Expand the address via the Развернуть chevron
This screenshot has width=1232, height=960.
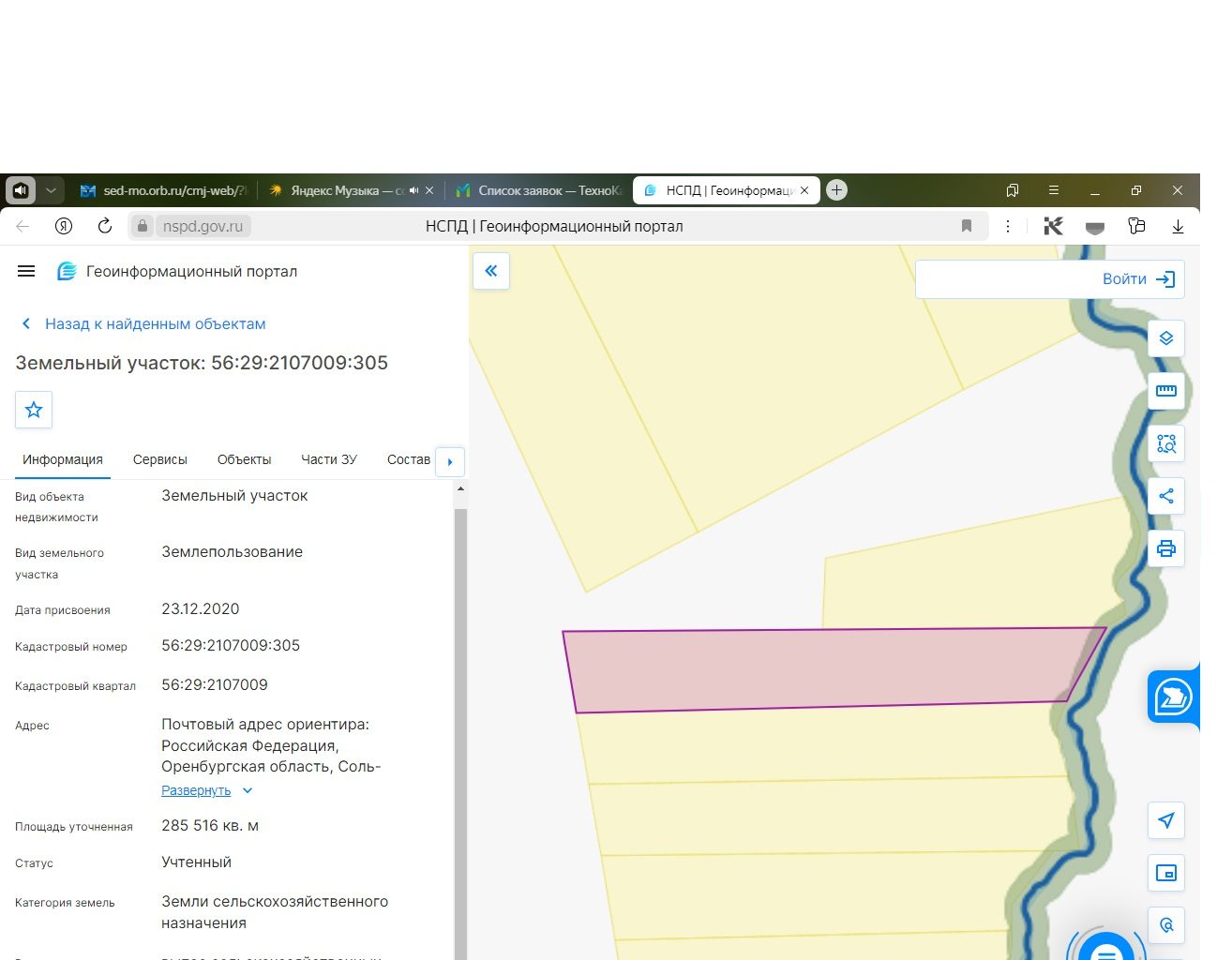(x=248, y=790)
